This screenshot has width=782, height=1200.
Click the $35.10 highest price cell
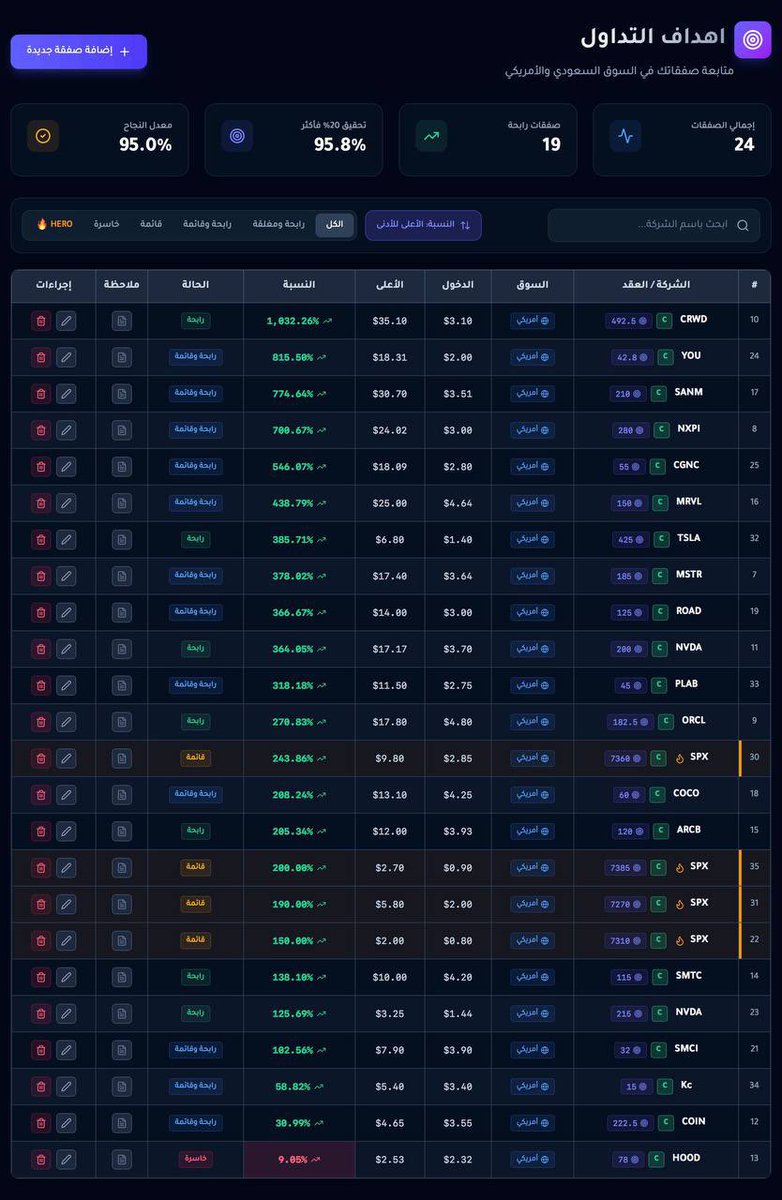point(390,321)
